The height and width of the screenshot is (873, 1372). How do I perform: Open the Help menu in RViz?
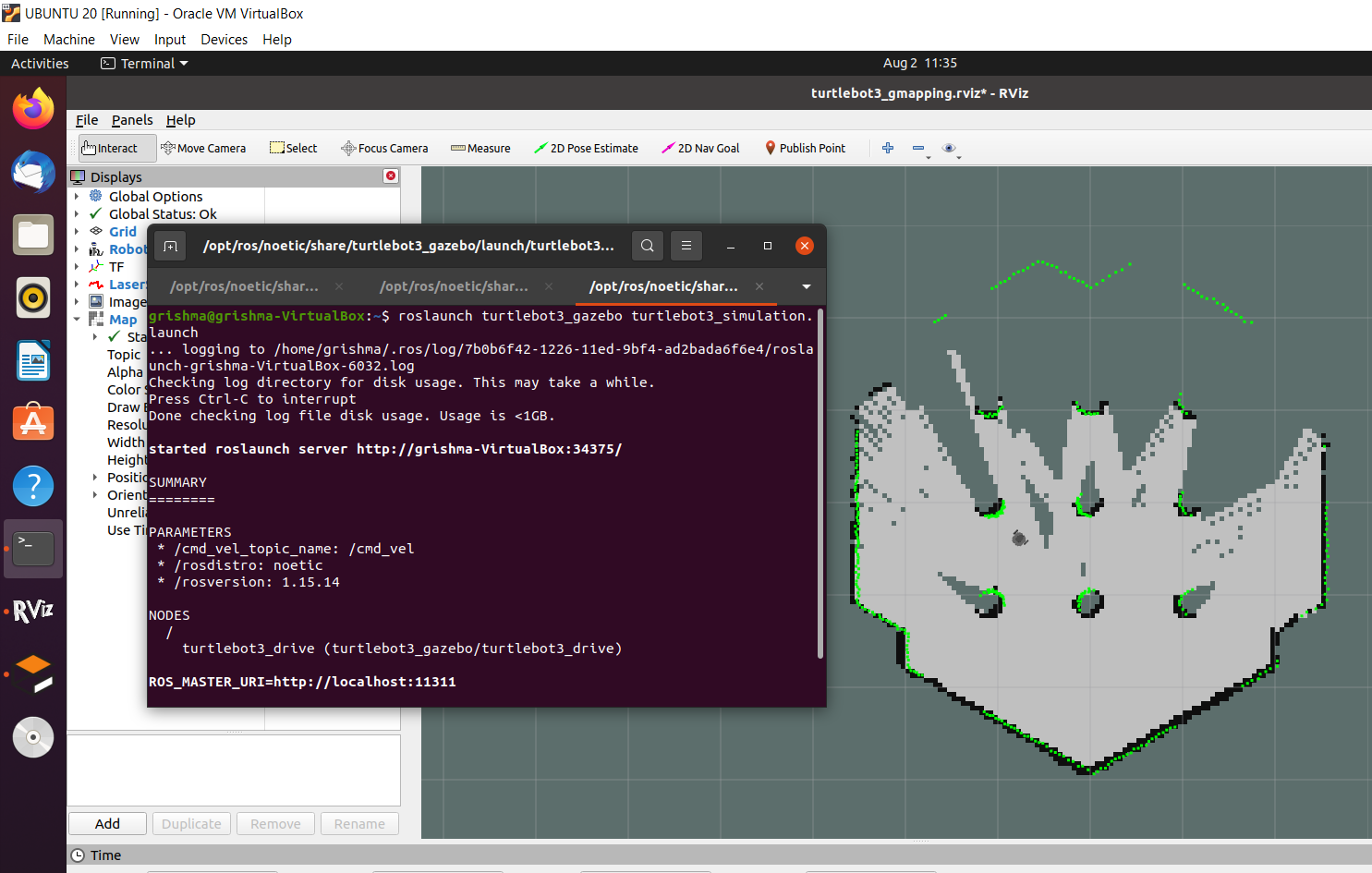180,120
